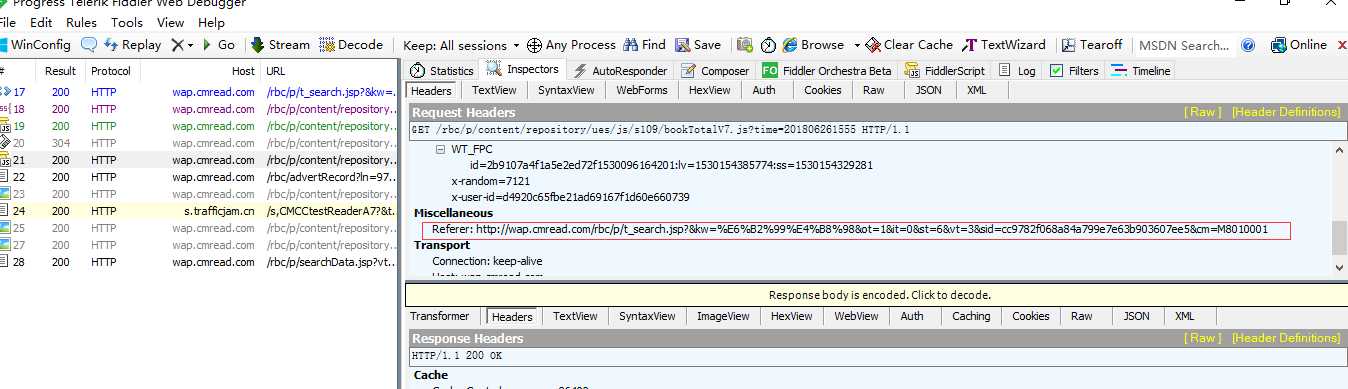Select request Raw inspector tab
Image resolution: width=1348 pixels, height=389 pixels.
pyautogui.click(x=873, y=90)
